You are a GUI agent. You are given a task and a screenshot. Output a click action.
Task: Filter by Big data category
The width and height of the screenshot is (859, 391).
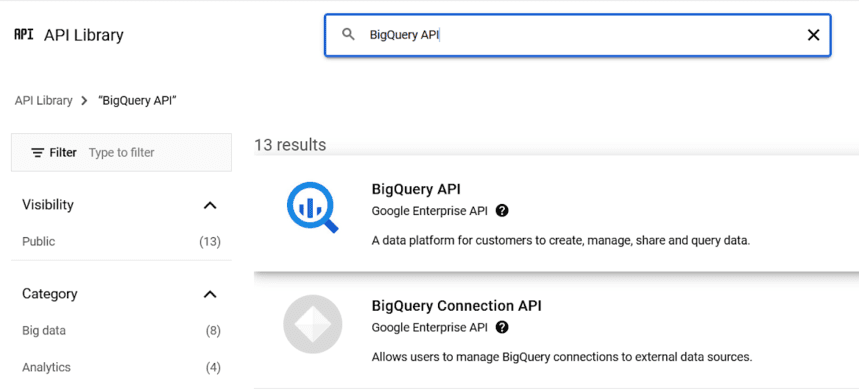[x=44, y=331]
